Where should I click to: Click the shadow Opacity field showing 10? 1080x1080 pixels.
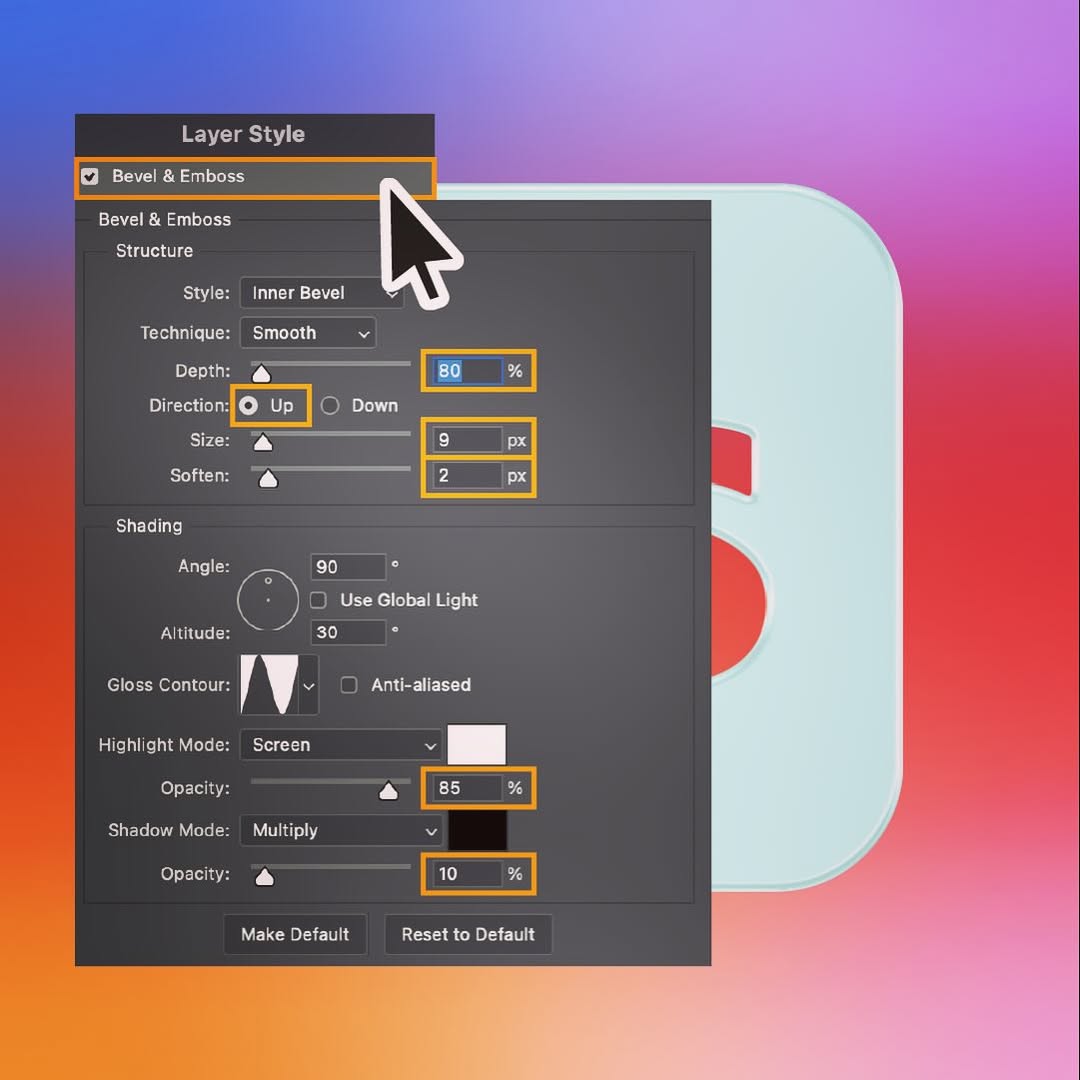pos(468,874)
